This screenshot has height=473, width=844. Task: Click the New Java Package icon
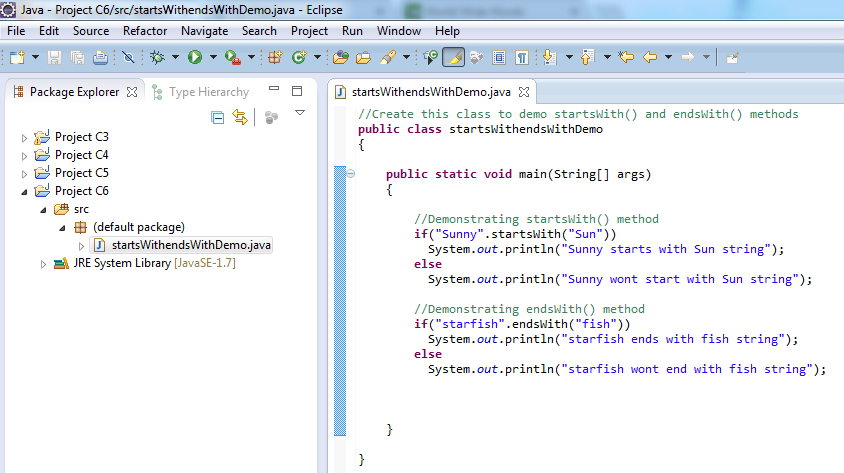click(276, 57)
